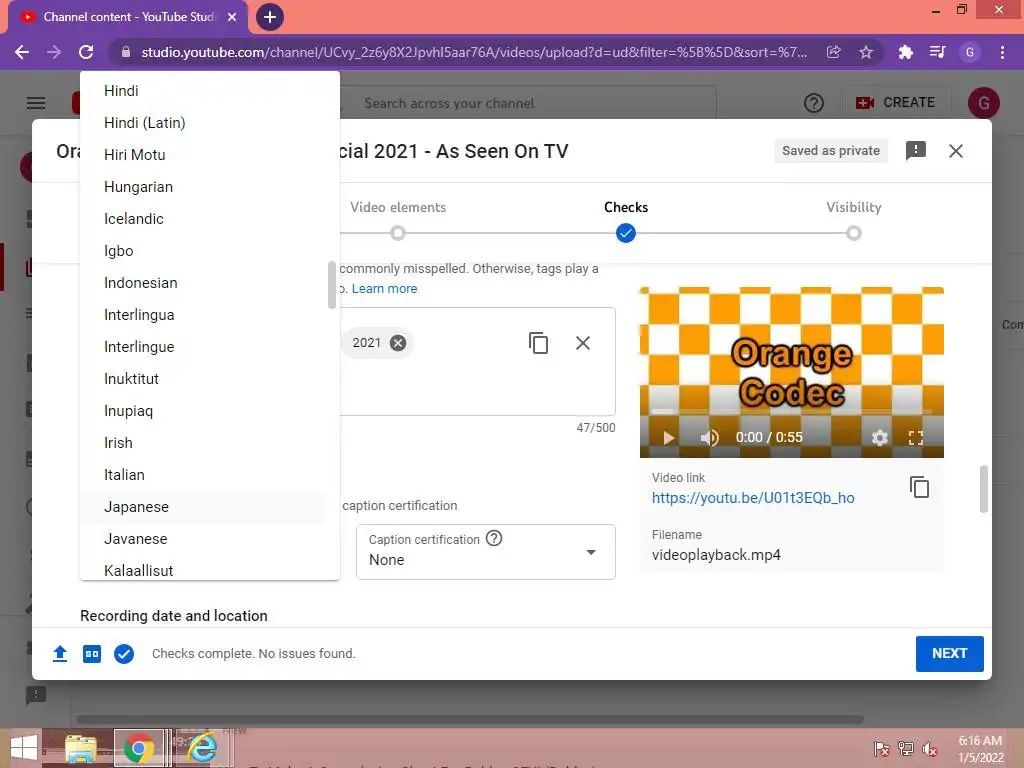Open the G account avatar menu

click(983, 103)
